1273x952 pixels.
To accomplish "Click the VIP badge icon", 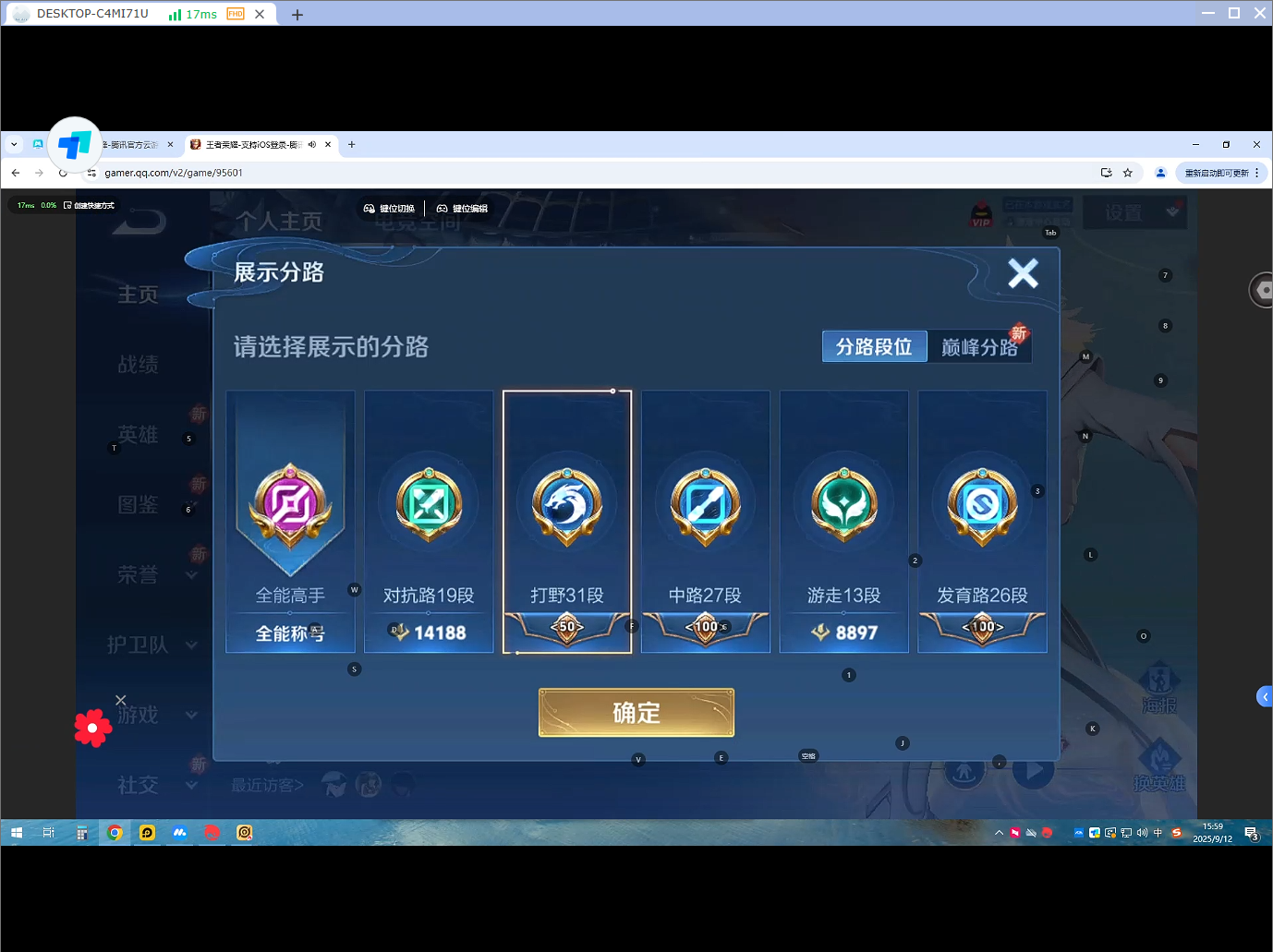I will point(981,214).
